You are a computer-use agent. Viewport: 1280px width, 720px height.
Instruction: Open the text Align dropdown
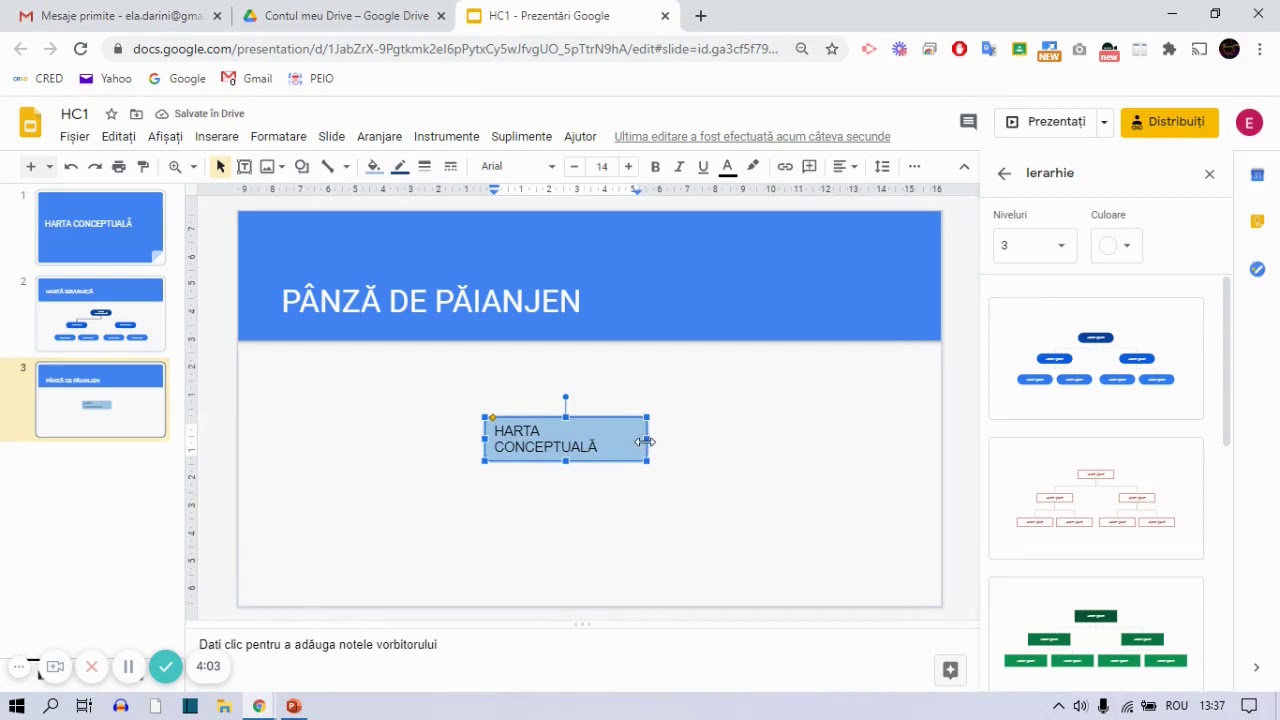(x=845, y=166)
